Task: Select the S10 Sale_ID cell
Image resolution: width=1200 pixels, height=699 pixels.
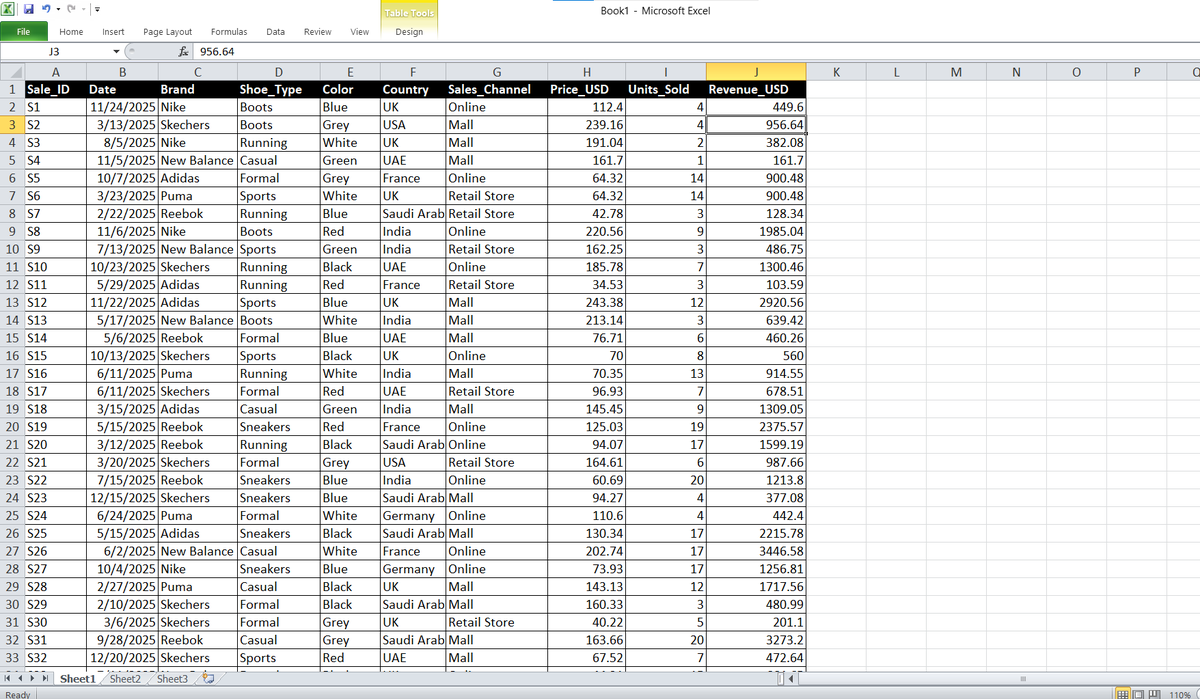Action: pyautogui.click(x=55, y=267)
